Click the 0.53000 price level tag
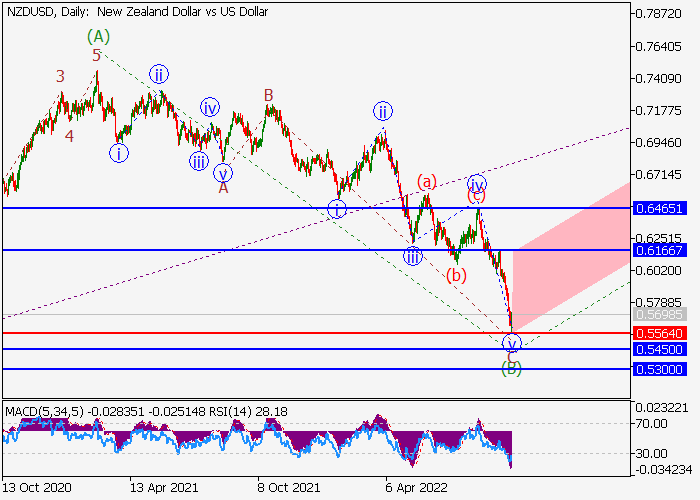Image resolution: width=700 pixels, height=500 pixels. (658, 369)
